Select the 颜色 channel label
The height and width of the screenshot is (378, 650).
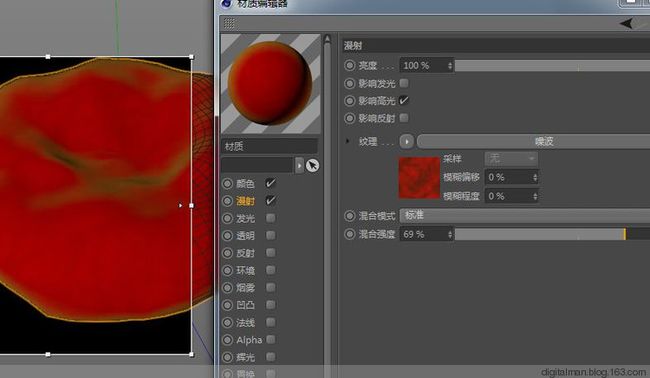[245, 184]
